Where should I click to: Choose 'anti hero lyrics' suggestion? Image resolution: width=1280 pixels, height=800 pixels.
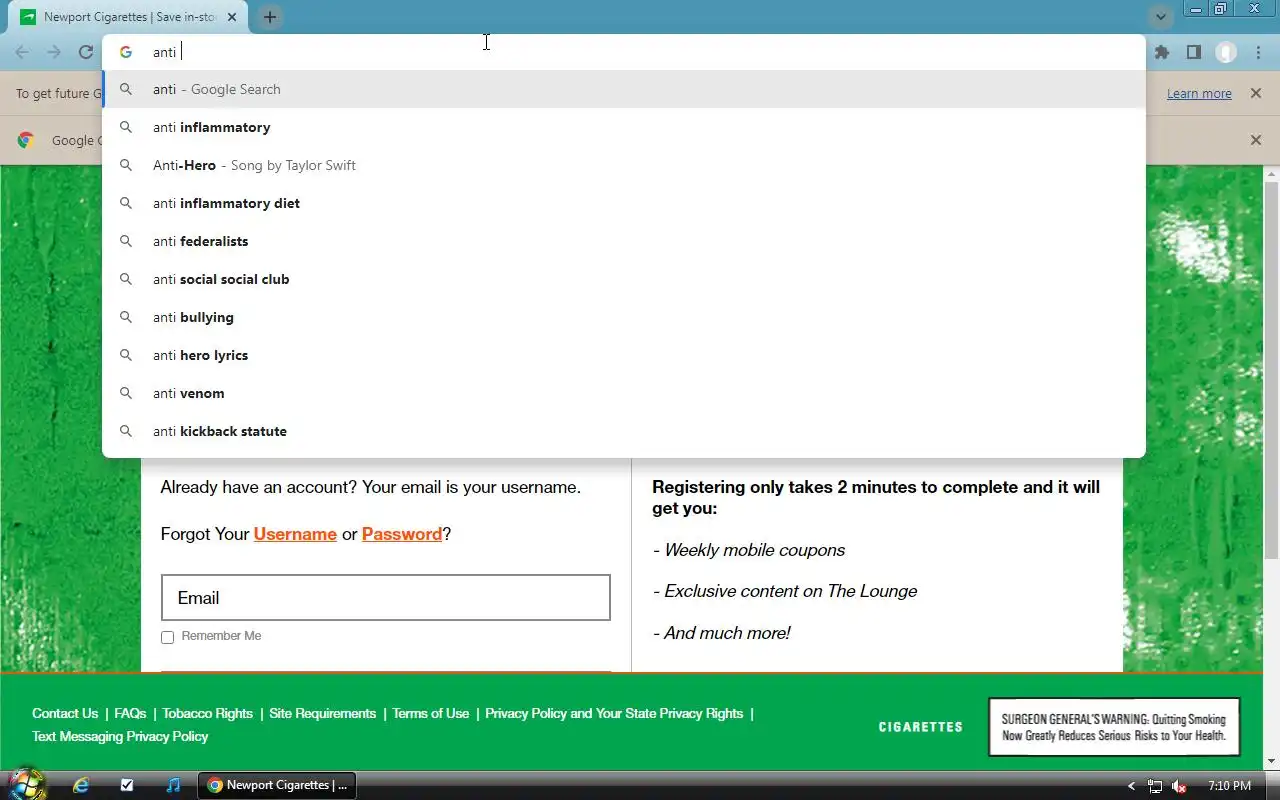[x=624, y=355]
